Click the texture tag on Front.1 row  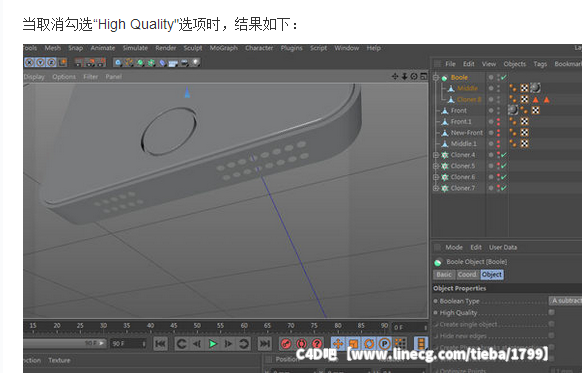click(x=524, y=121)
